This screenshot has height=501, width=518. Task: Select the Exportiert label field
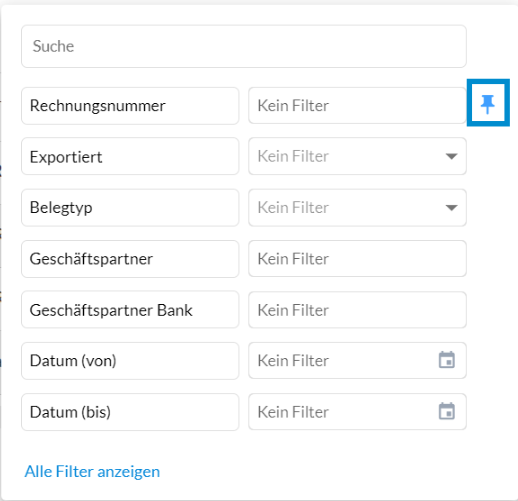point(130,156)
